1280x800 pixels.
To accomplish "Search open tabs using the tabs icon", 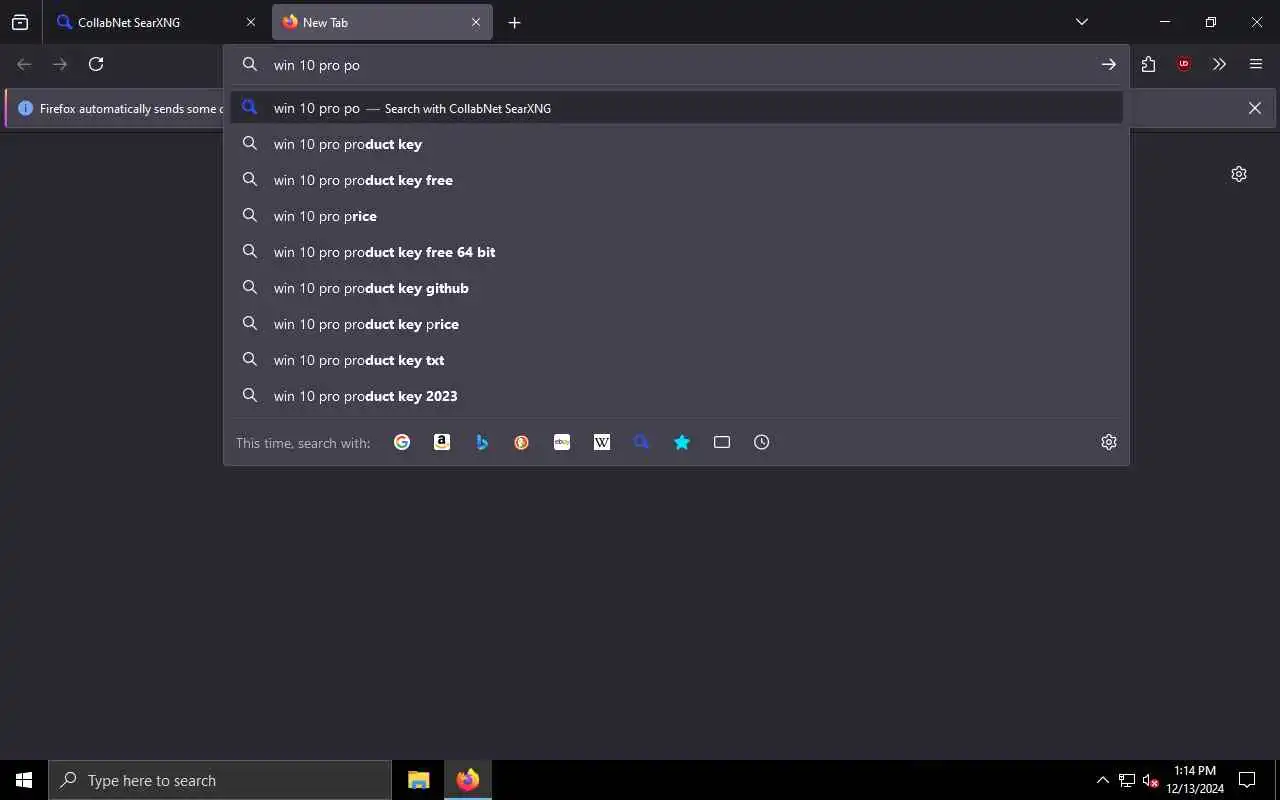I will click(722, 442).
